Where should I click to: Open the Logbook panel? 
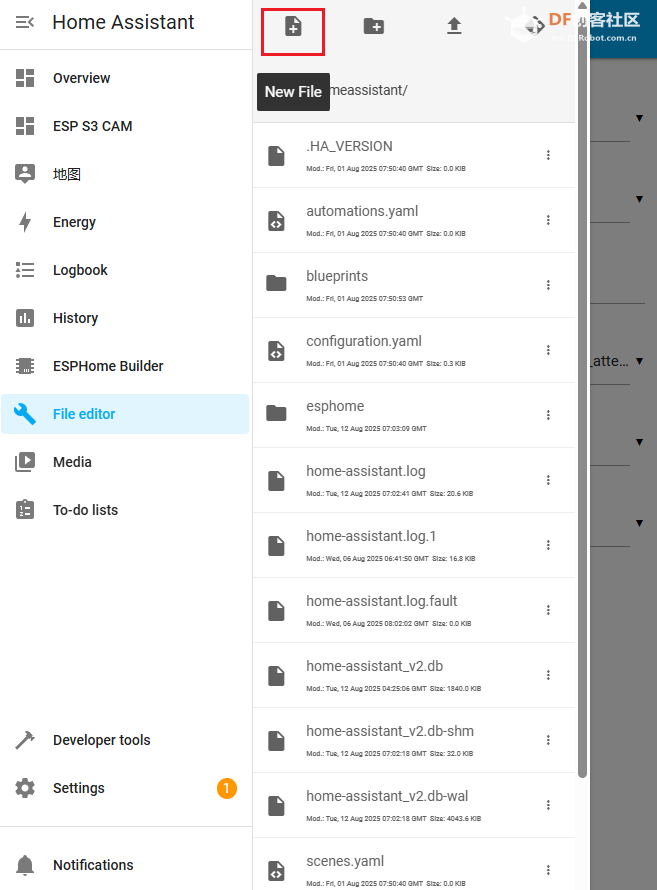125,270
